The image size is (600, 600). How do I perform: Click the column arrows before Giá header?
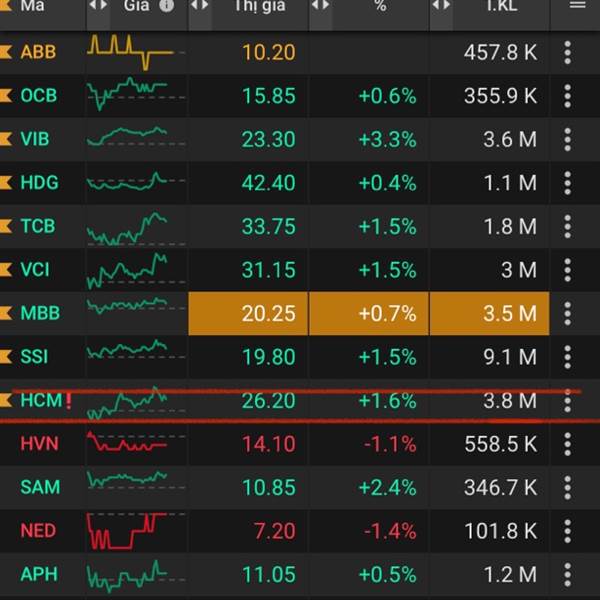pyautogui.click(x=98, y=5)
